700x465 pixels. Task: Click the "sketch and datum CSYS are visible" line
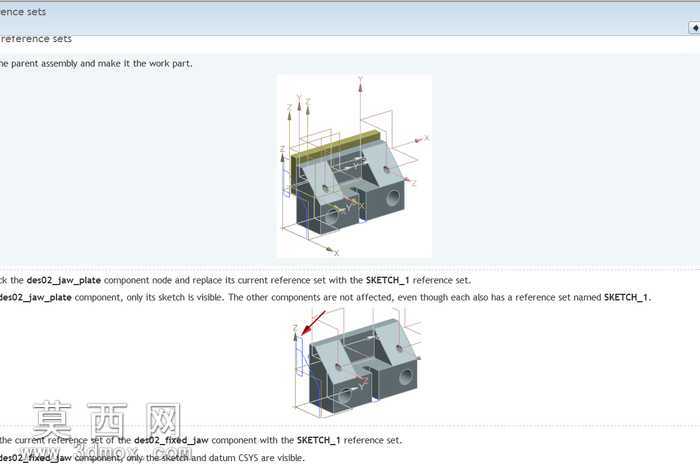pos(152,458)
